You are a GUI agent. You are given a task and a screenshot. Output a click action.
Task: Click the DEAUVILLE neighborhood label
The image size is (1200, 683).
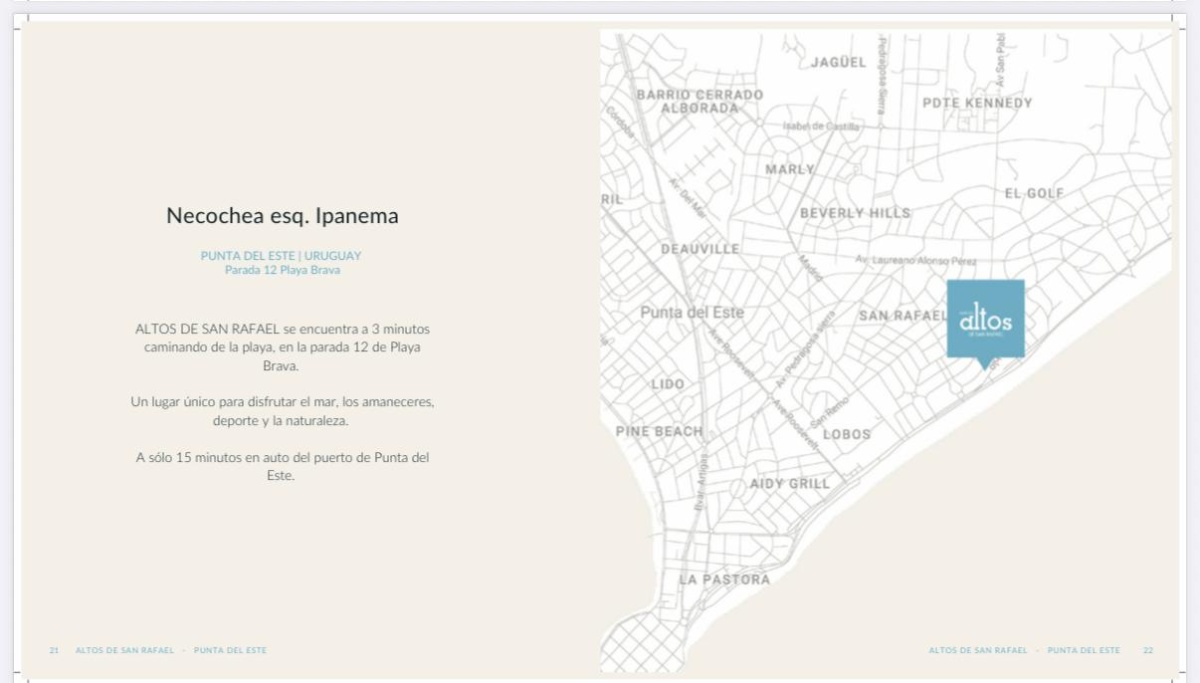click(x=700, y=248)
